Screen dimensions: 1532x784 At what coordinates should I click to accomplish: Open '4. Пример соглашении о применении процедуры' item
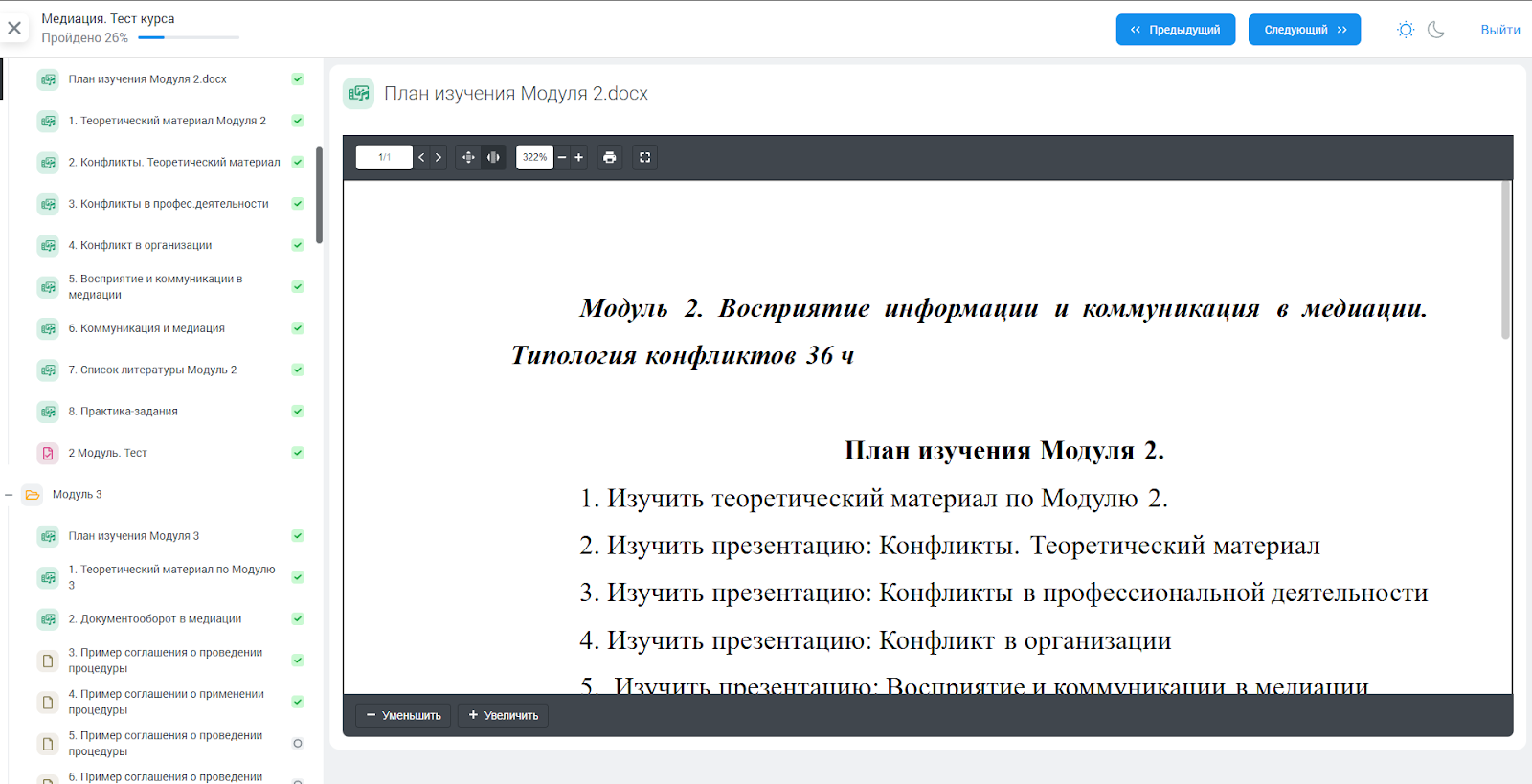tap(166, 702)
